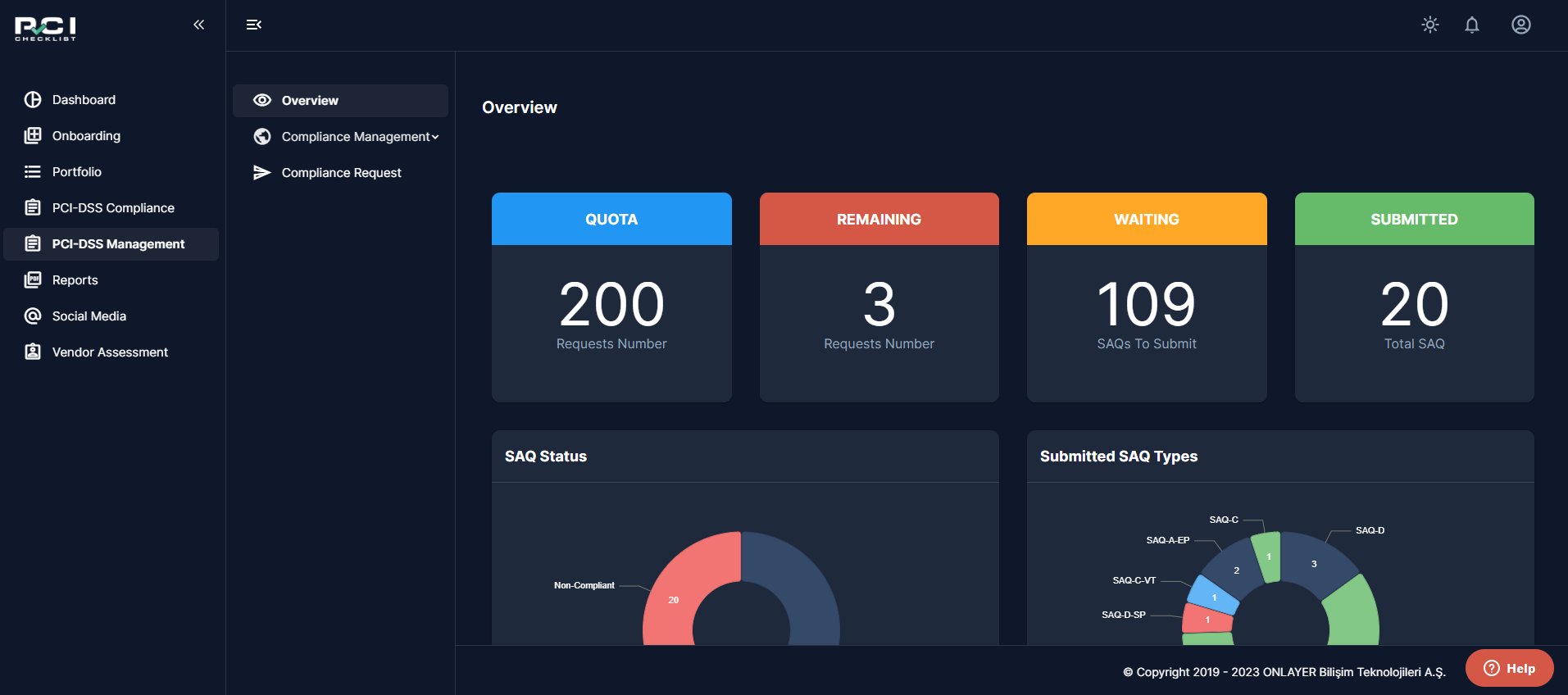
Task: Click the Dashboard sidebar icon
Action: pos(33,100)
